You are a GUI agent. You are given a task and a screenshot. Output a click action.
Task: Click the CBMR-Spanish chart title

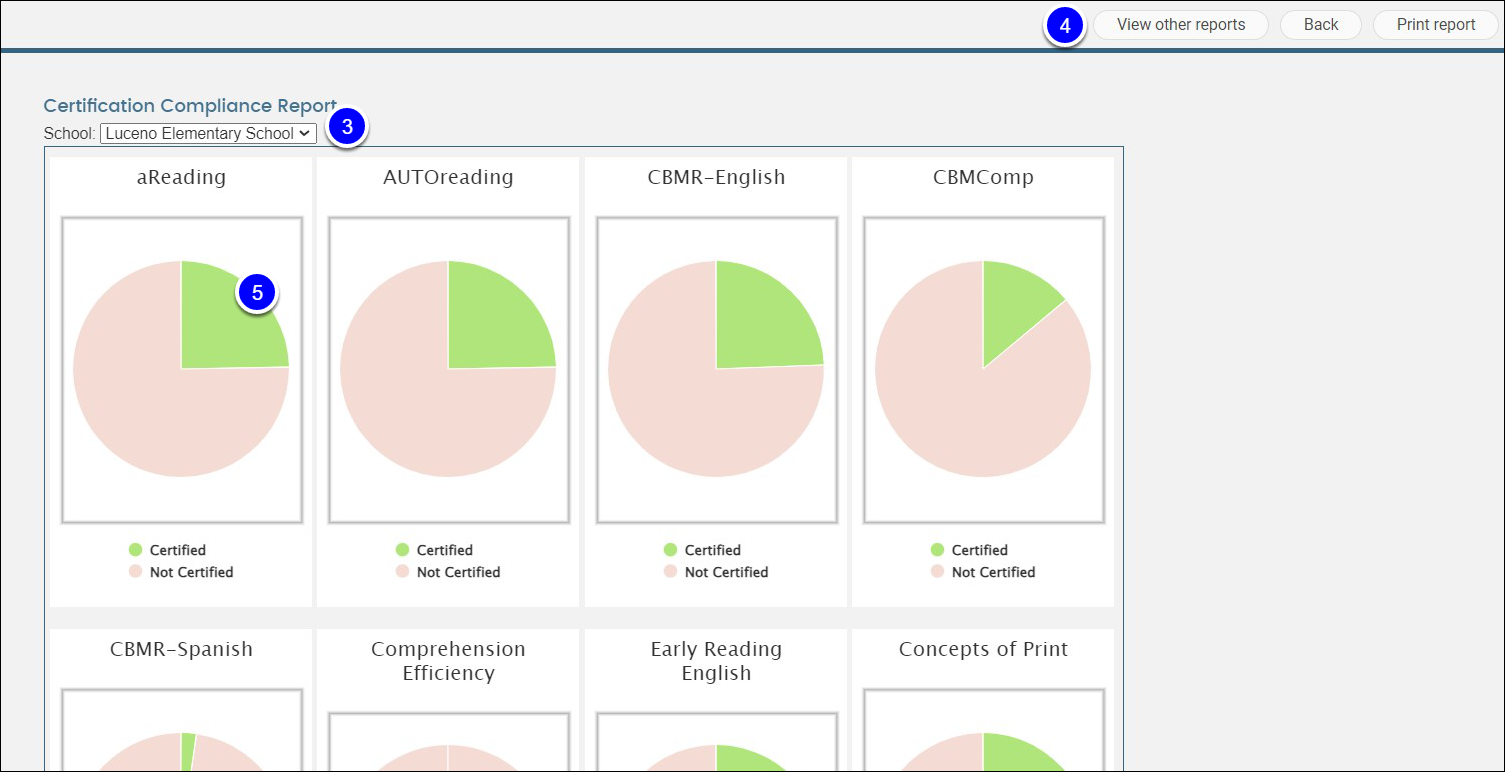coord(181,650)
